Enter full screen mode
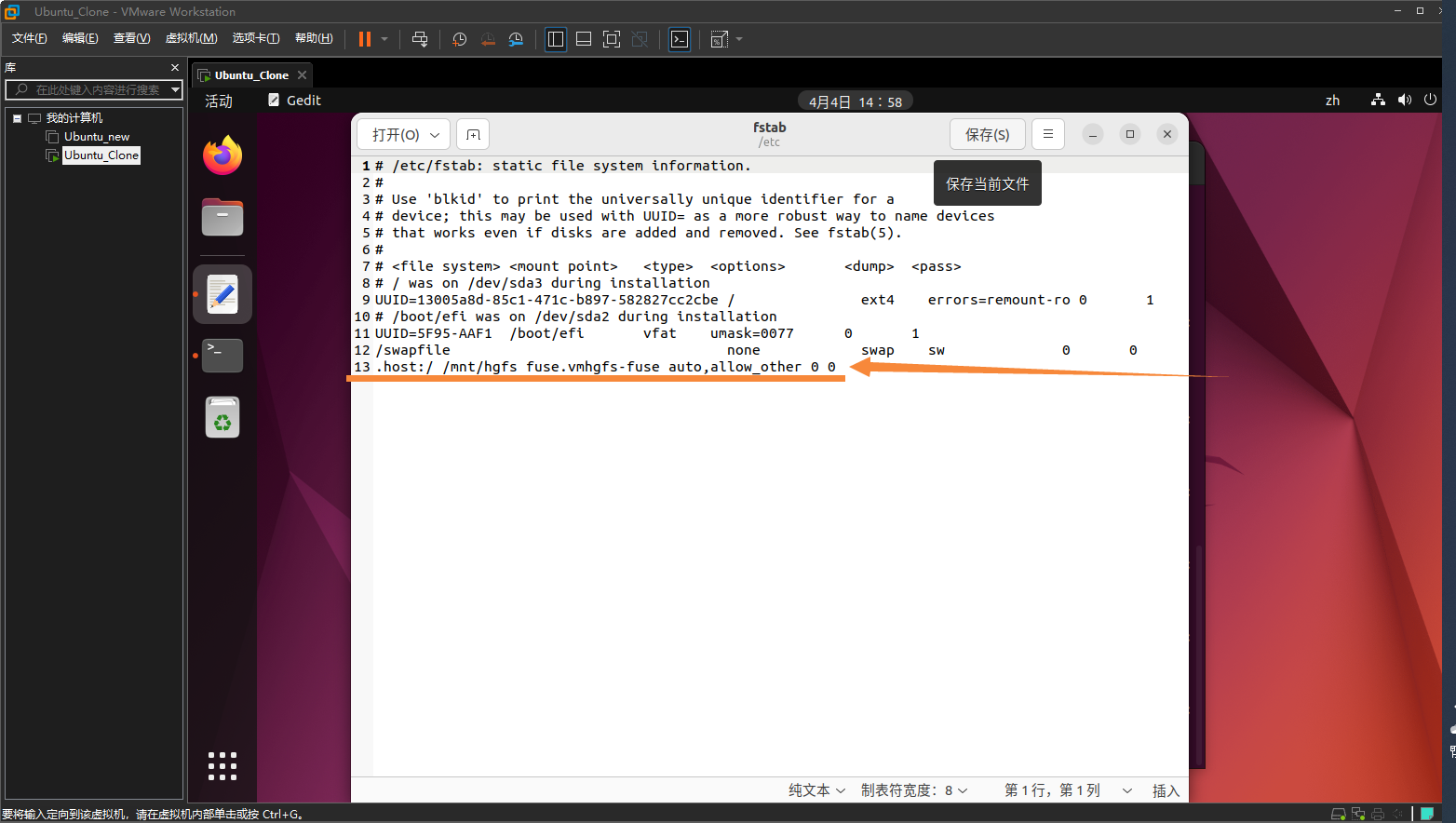This screenshot has width=1456, height=823. (612, 39)
